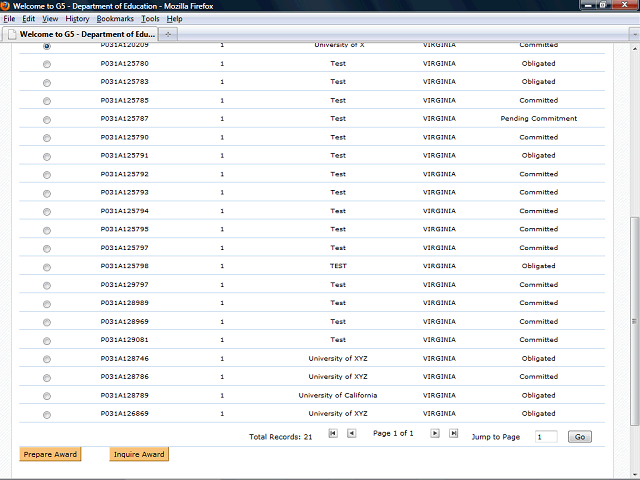The height and width of the screenshot is (480, 640).
Task: Select radio button for award P031A128746
Action: (47, 359)
